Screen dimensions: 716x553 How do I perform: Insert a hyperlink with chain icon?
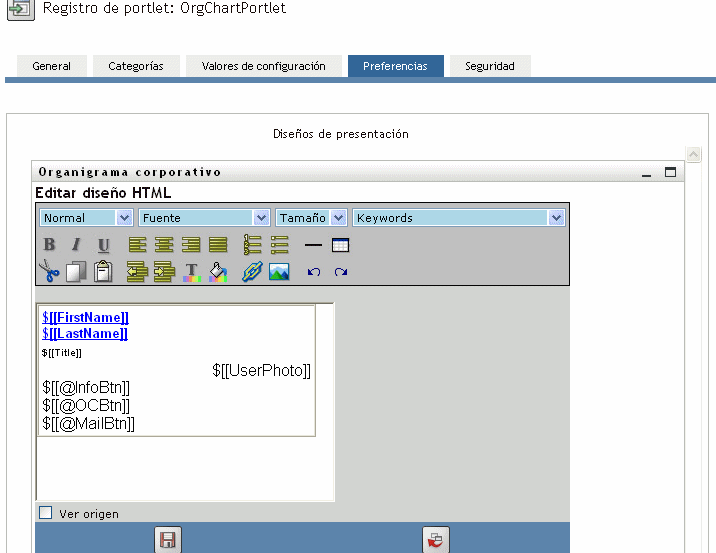(252, 272)
